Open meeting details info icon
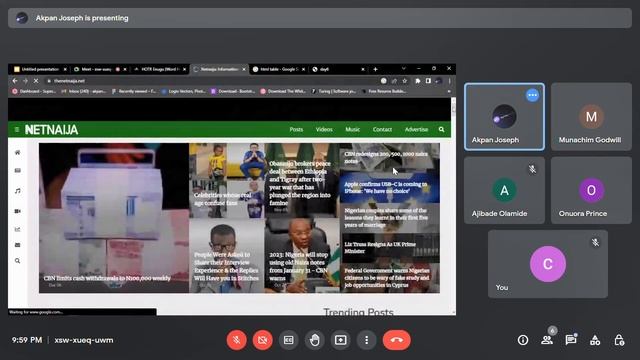Image resolution: width=640 pixels, height=360 pixels. point(523,340)
